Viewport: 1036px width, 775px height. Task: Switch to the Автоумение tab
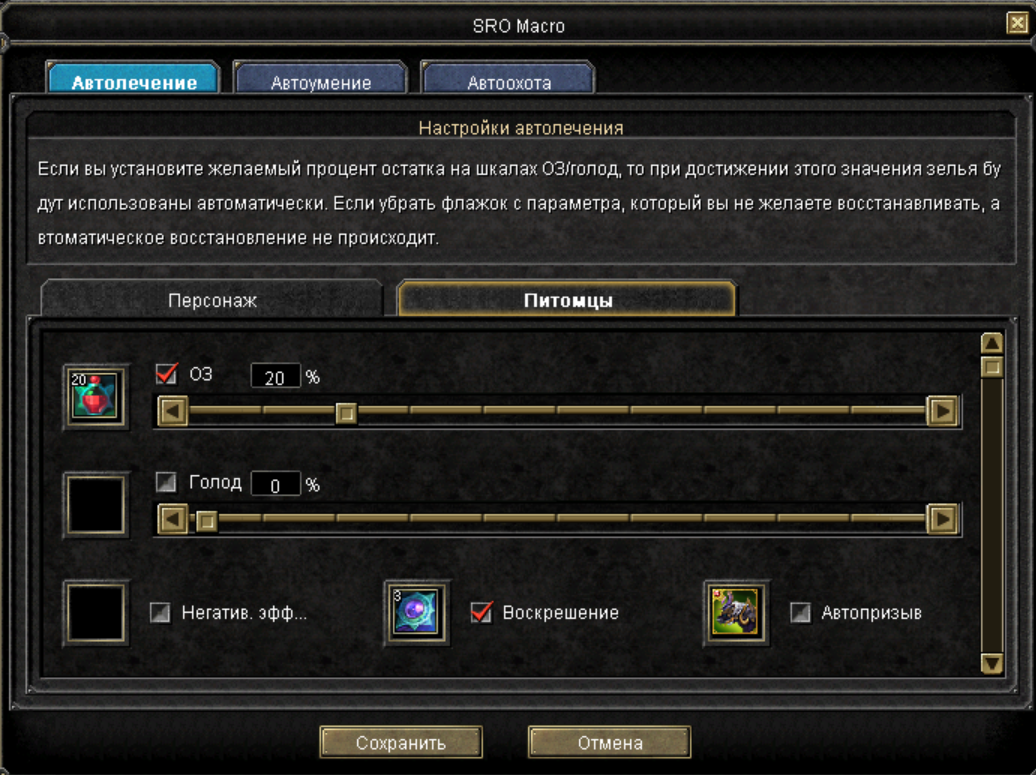point(321,78)
